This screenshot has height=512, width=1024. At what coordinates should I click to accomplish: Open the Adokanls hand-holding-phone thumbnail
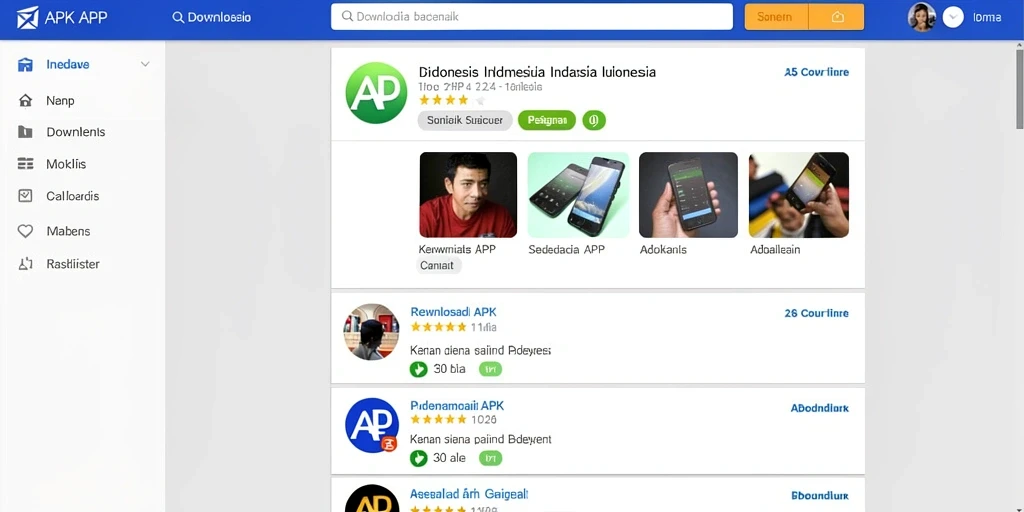coord(688,195)
